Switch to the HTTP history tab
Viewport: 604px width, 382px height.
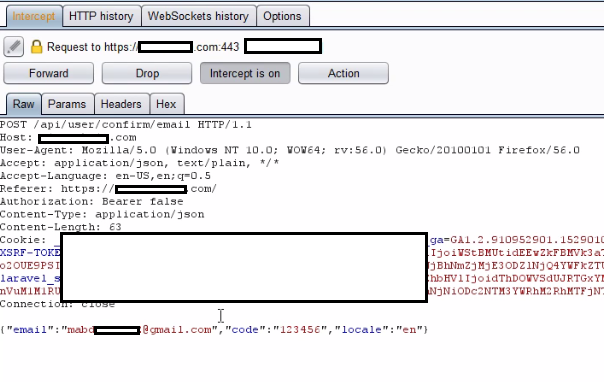(101, 16)
